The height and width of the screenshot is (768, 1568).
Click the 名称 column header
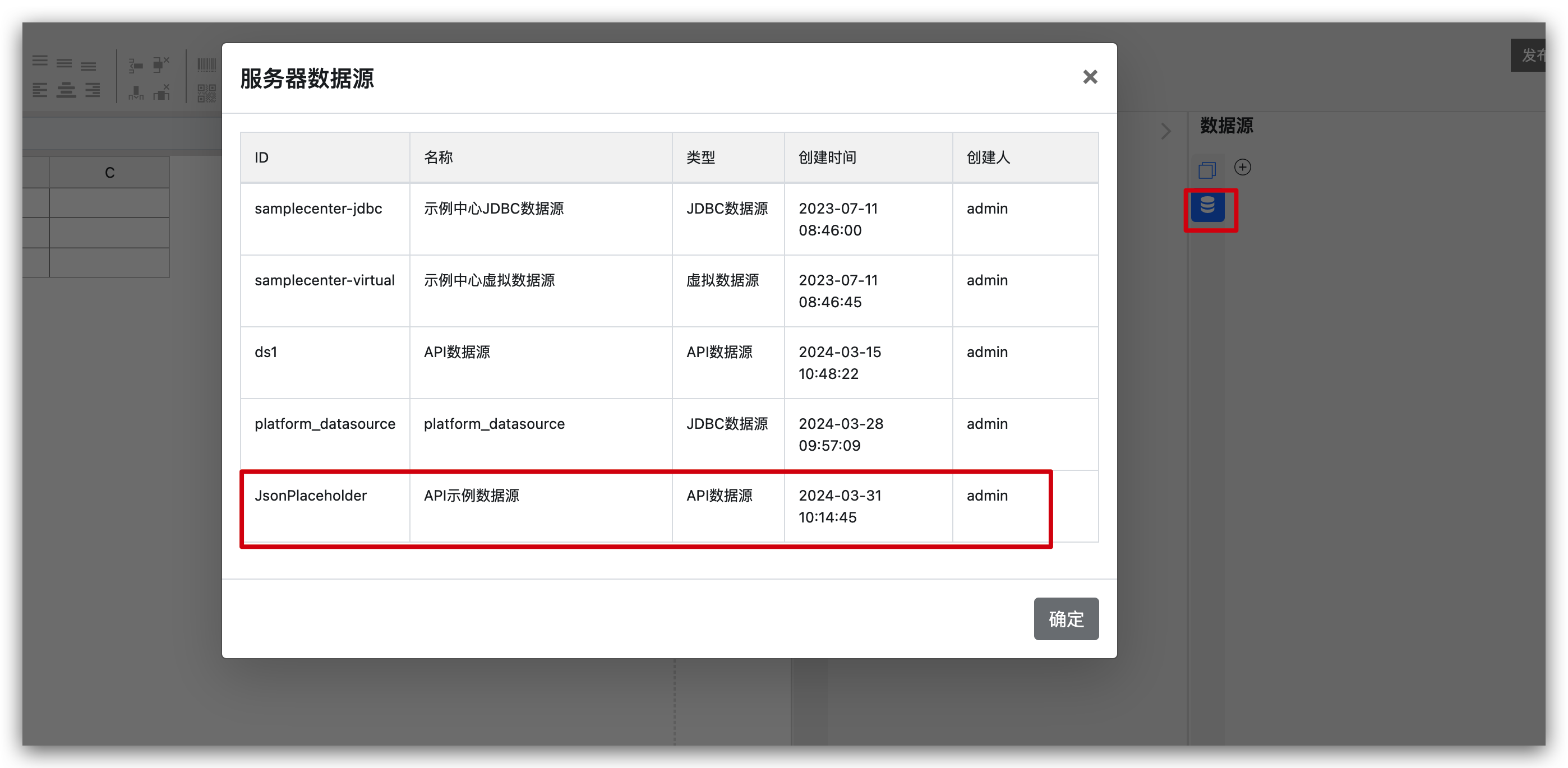(541, 157)
